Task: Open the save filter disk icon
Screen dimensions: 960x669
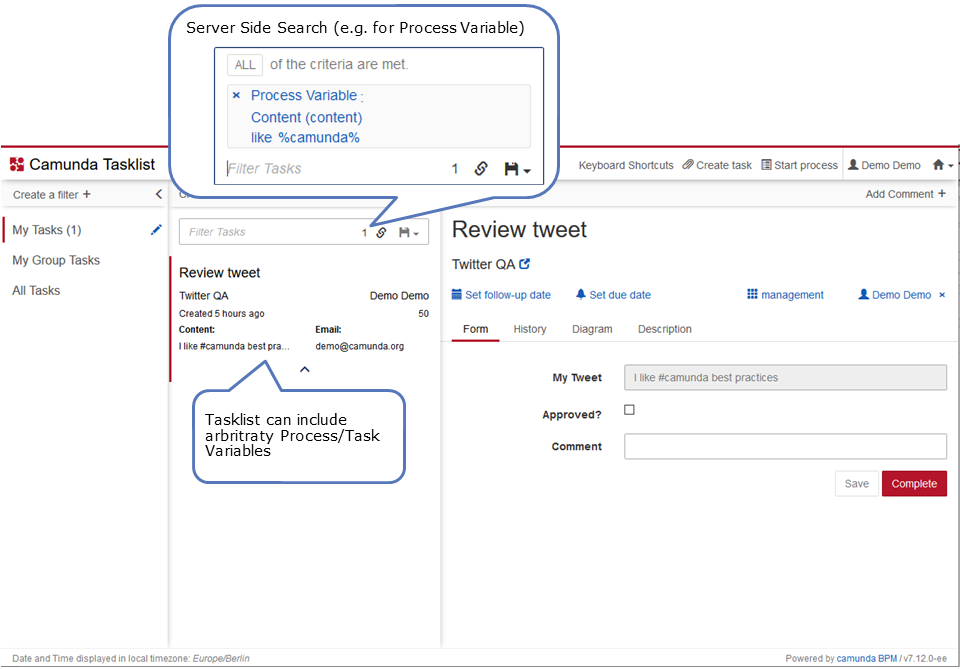Action: pyautogui.click(x=404, y=232)
